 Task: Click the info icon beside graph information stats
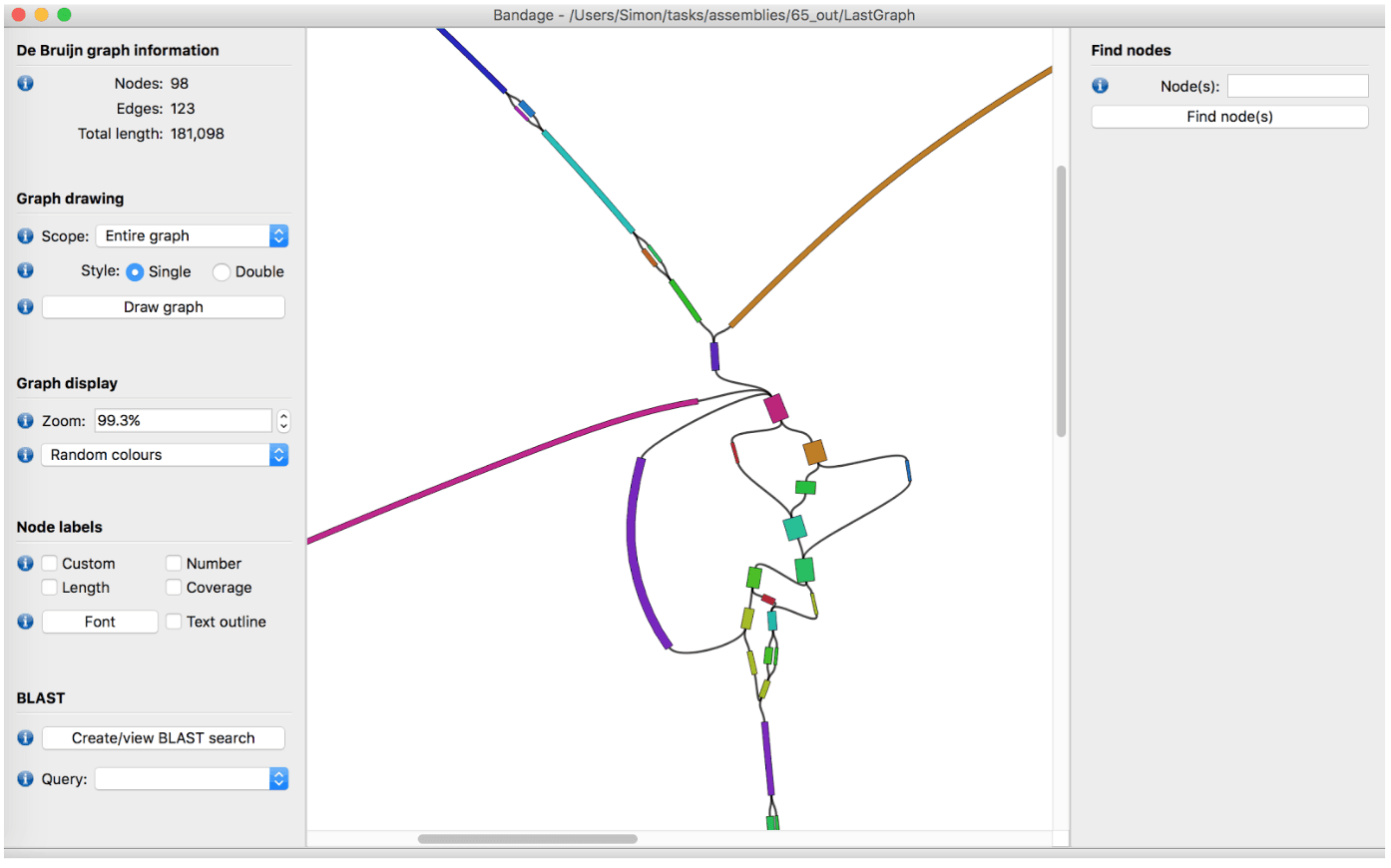25,84
